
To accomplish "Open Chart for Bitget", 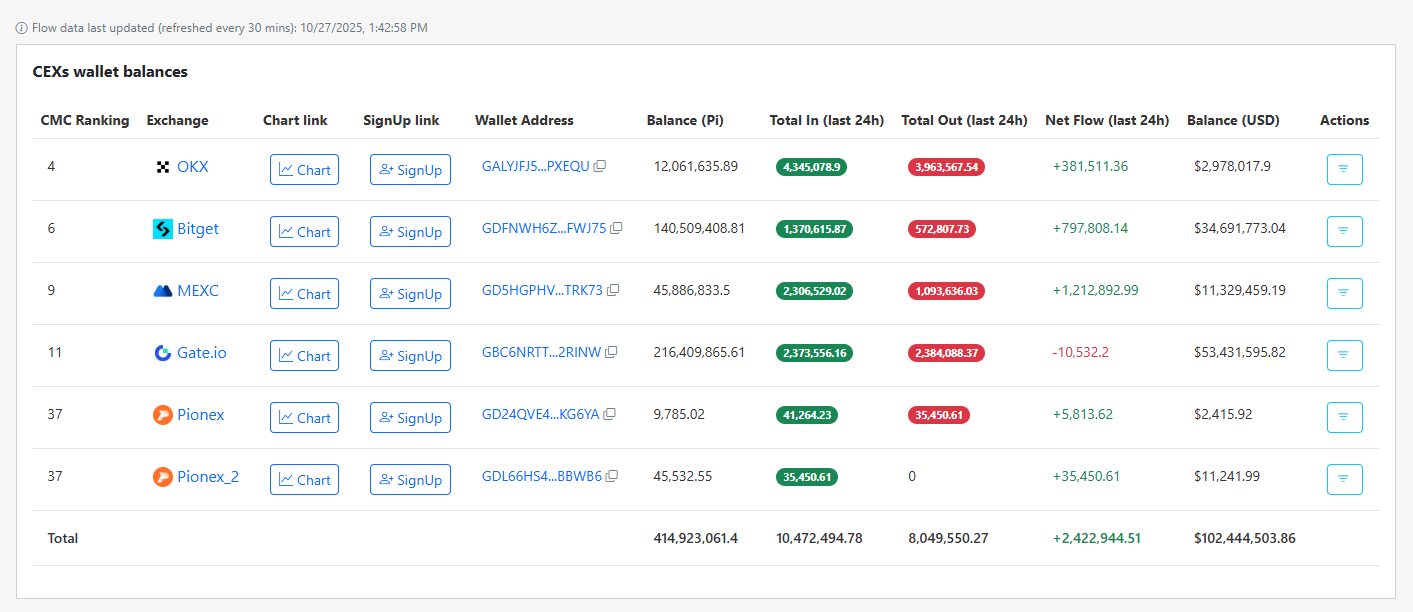I will coord(304,231).
